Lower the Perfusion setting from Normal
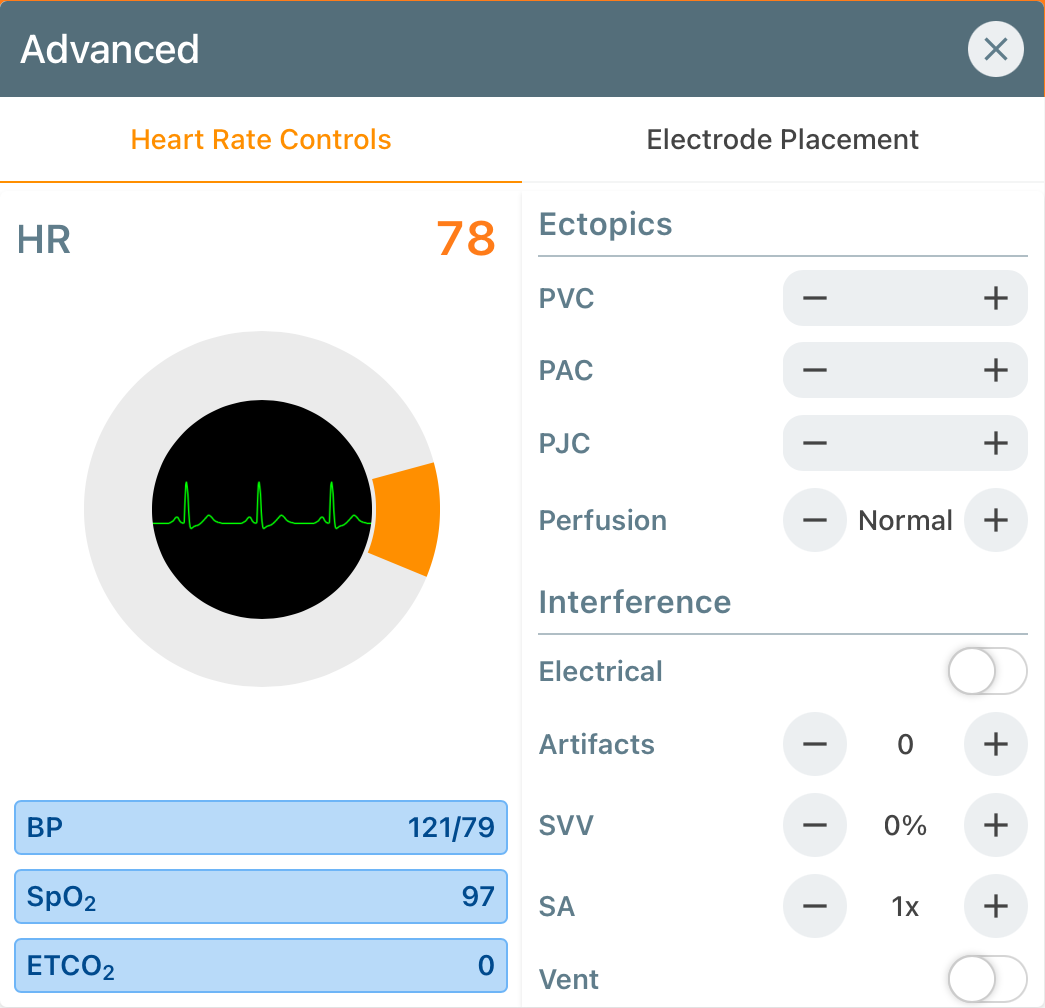This screenshot has width=1045, height=1008. tap(815, 520)
